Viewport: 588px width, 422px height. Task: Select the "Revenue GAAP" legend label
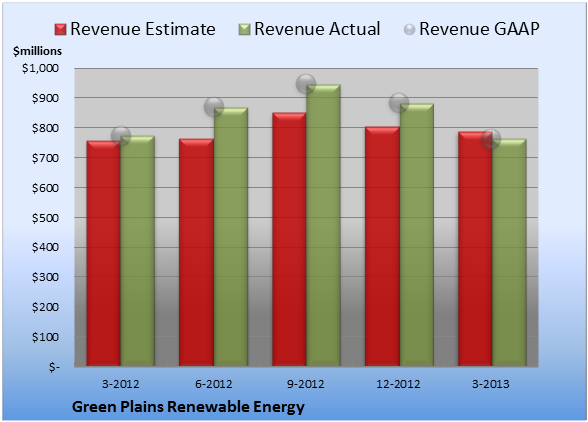pos(479,29)
